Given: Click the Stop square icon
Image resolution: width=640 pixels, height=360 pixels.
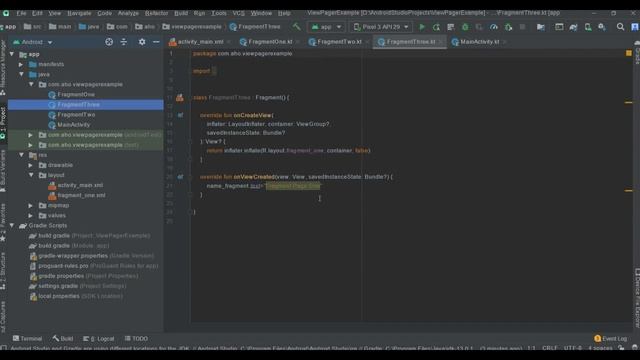Looking at the screenshot, I should pos(522,27).
